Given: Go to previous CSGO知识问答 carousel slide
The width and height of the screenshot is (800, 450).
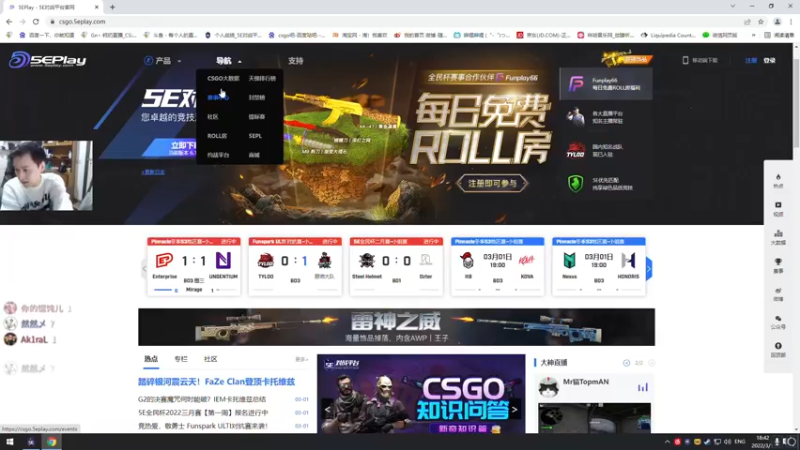Looking at the screenshot, I should 328,410.
